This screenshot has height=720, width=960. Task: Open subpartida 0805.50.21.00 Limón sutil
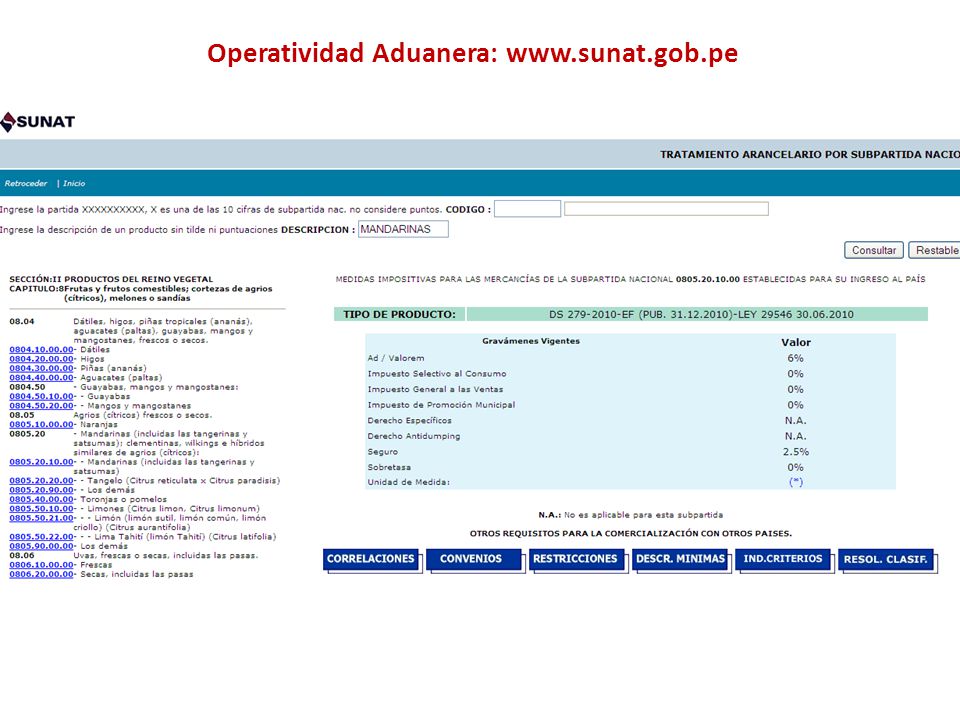pos(42,518)
